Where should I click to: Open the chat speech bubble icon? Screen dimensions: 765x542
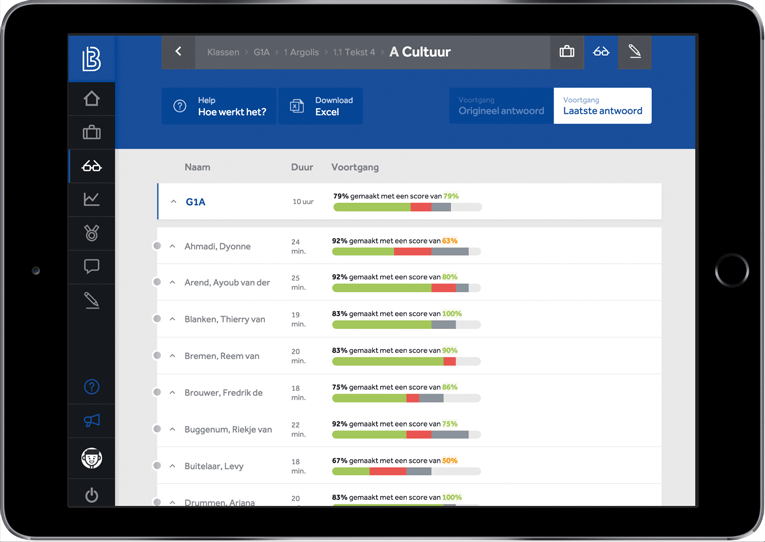[91, 266]
